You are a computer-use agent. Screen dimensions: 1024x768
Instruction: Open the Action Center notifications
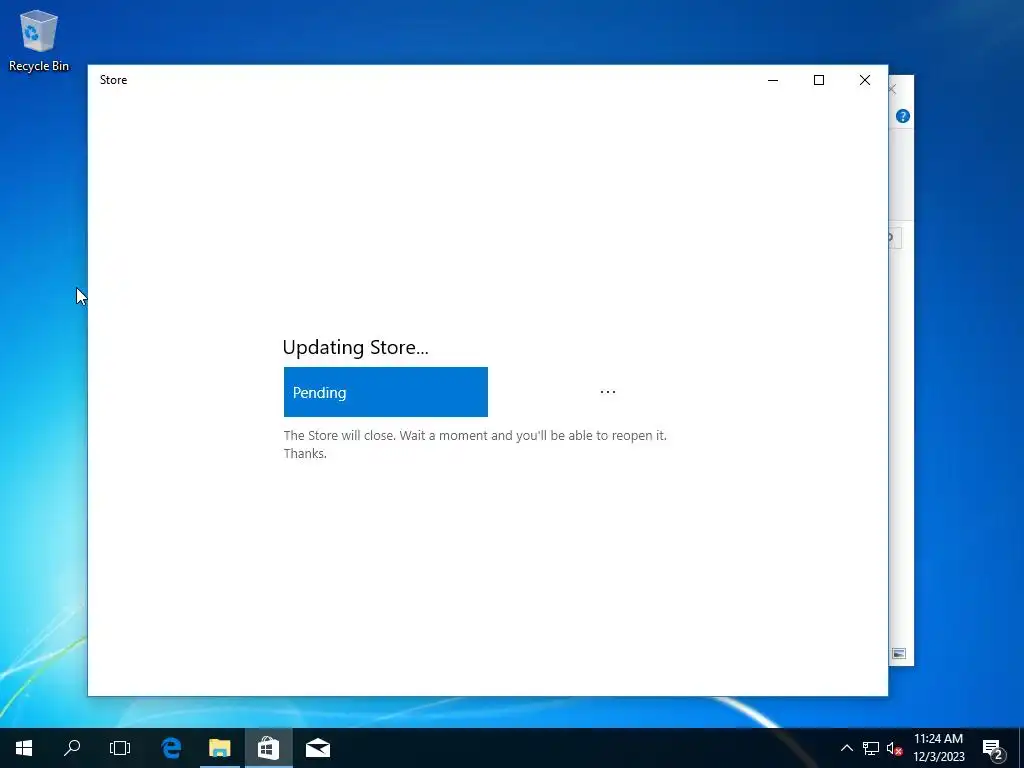pyautogui.click(x=993, y=749)
